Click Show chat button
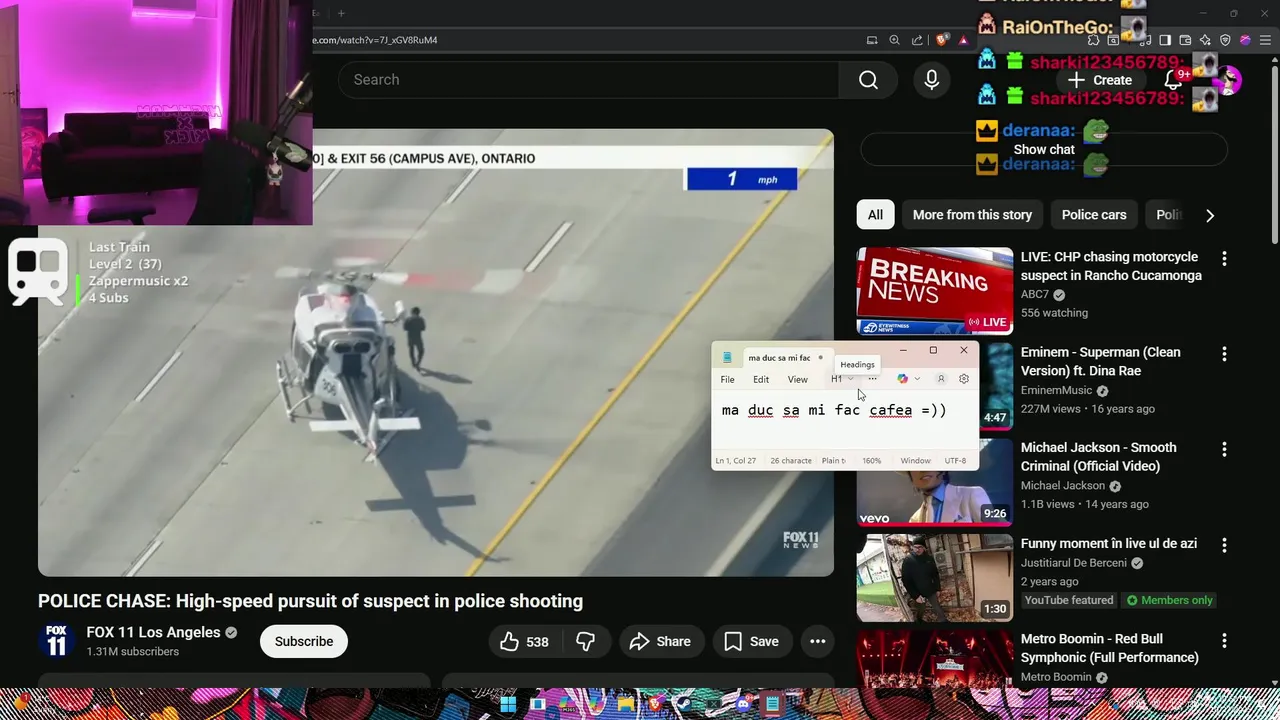The image size is (1280, 720). click(1044, 150)
